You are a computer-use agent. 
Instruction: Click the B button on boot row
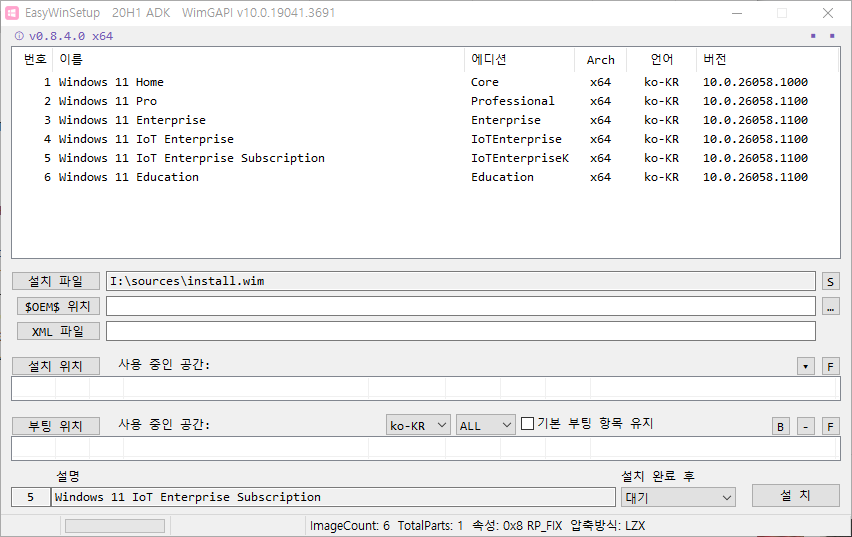(x=780, y=426)
